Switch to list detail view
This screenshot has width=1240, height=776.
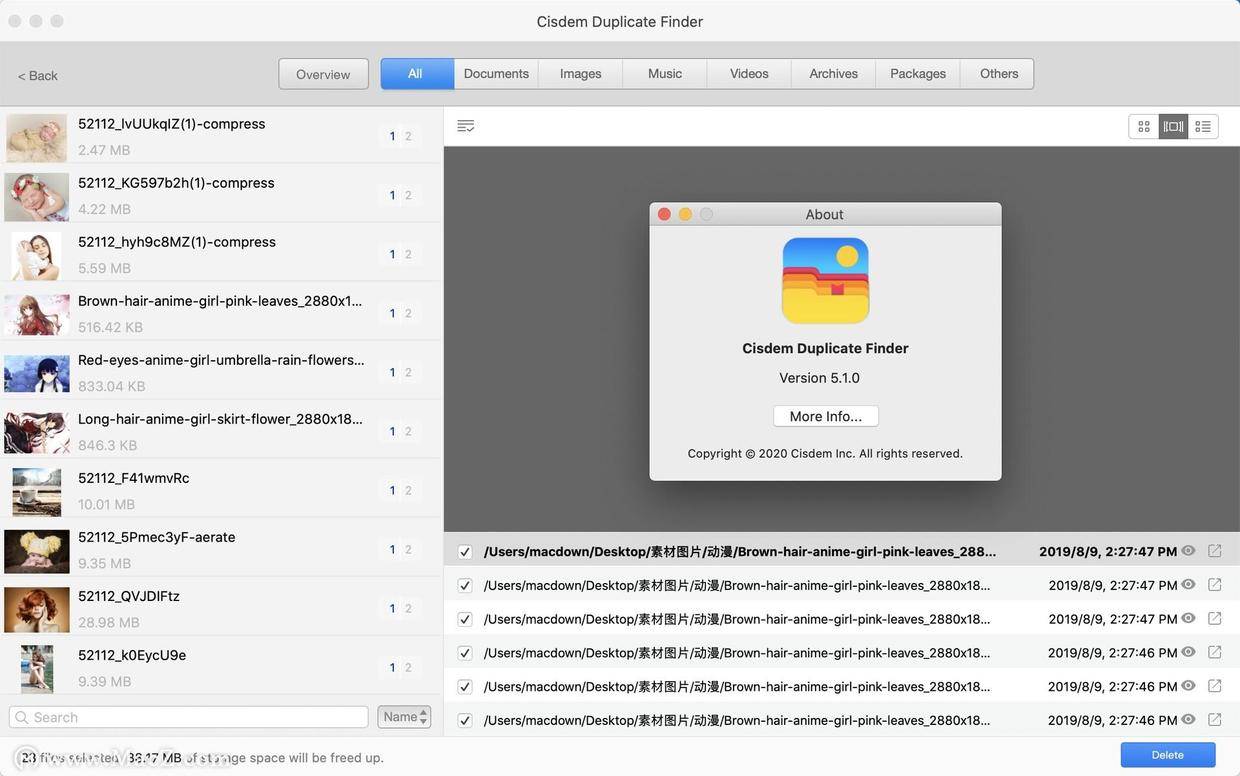(x=1203, y=127)
